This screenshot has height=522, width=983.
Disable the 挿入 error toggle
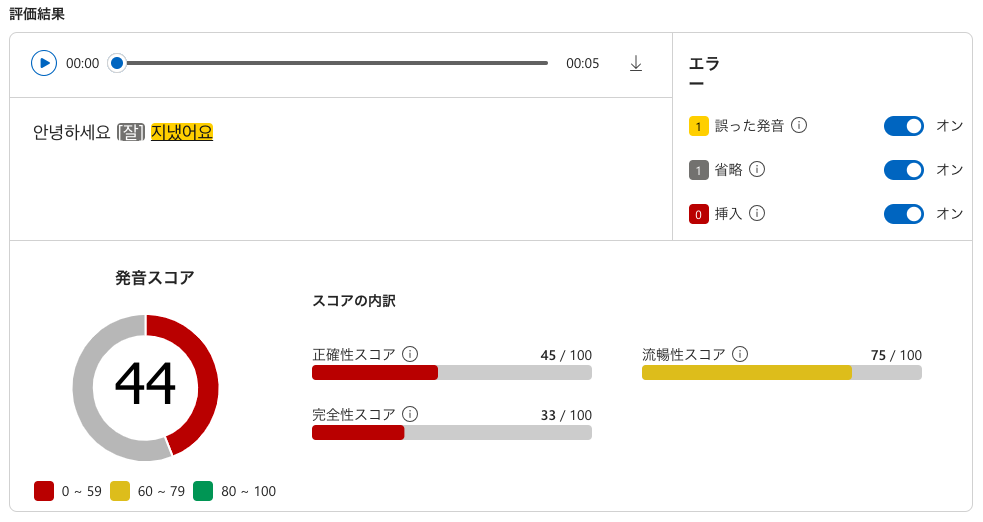tap(903, 213)
